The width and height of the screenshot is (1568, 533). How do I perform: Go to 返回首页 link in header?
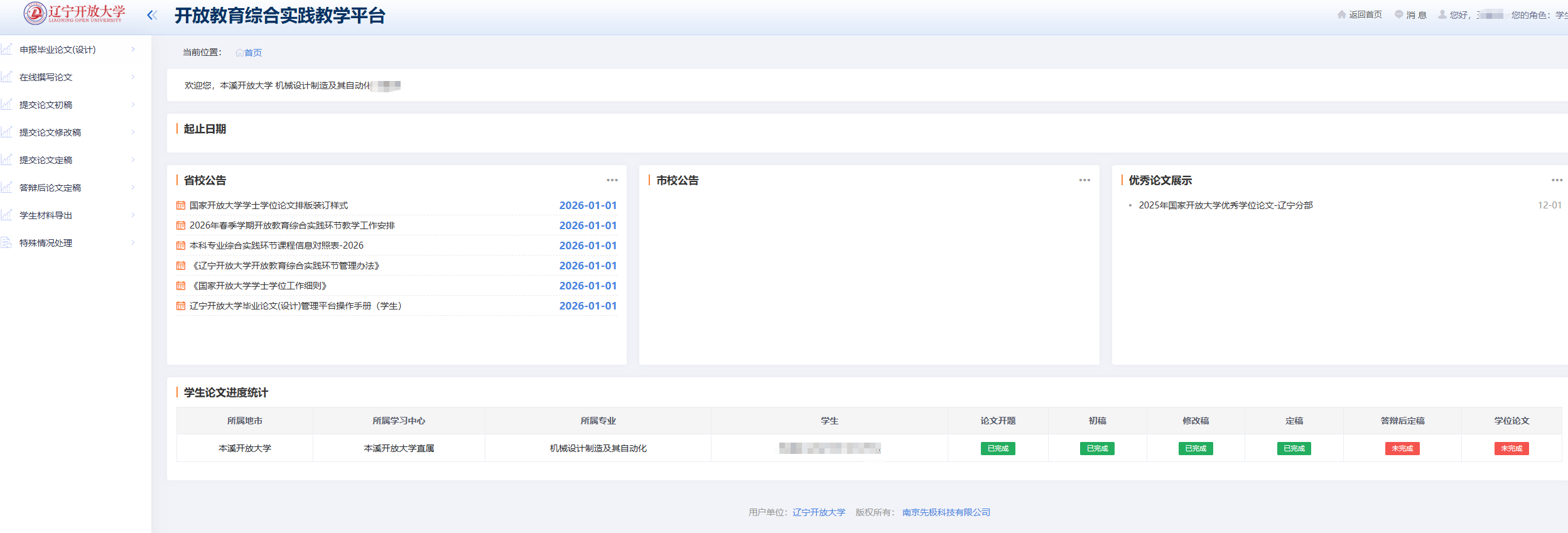1365,14
